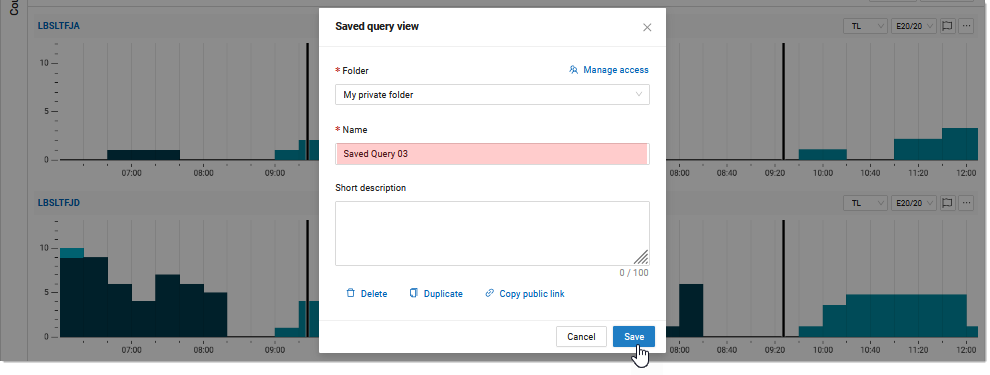Open the LBSLTFJD chart title link
990x375 pixels.
tap(58, 203)
